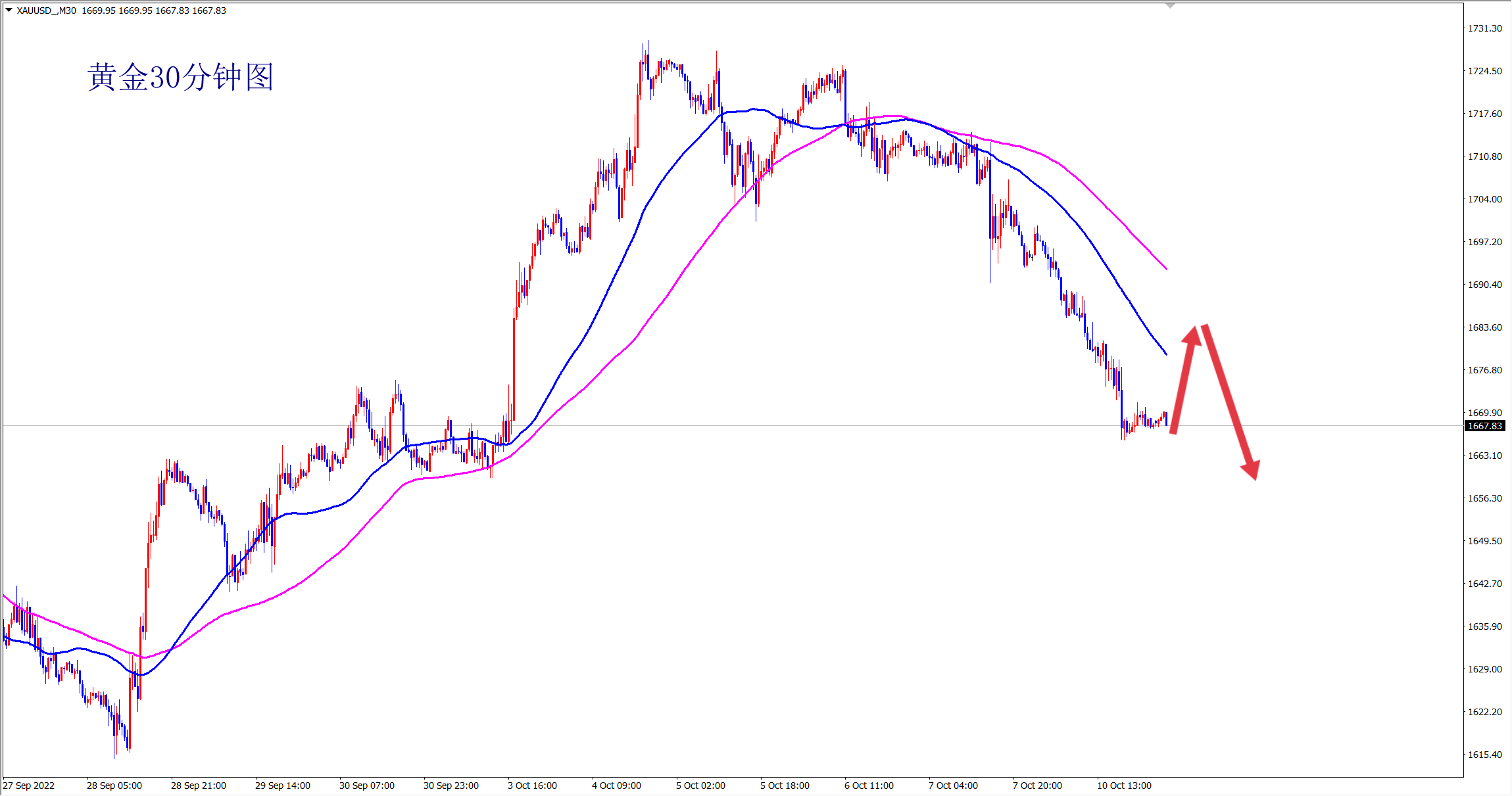The height and width of the screenshot is (796, 1512).
Task: Click the black triangle before XAUUSD_,M30
Action: [9, 10]
